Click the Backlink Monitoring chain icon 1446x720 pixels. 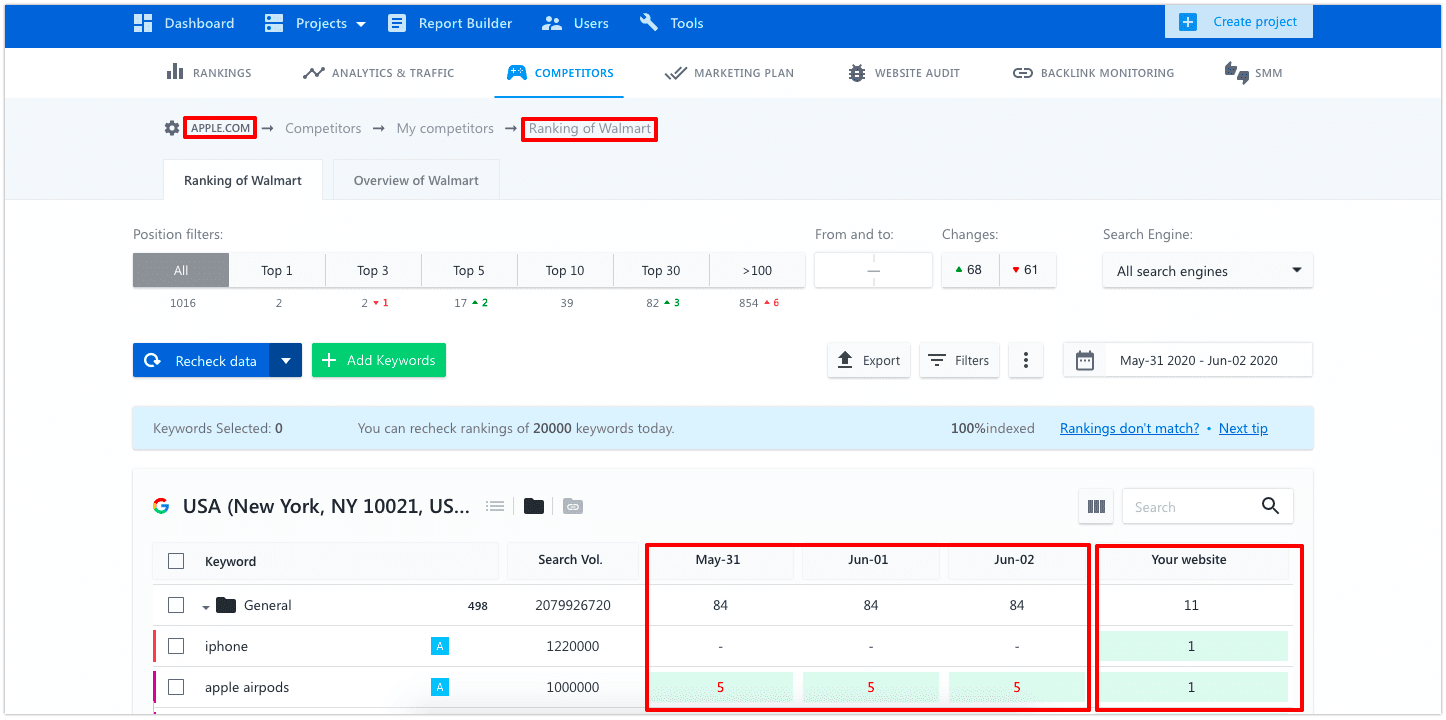pyautogui.click(x=1023, y=73)
